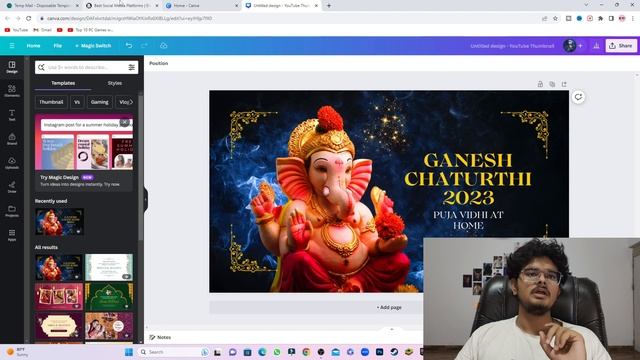Reload the browser page
Image resolution: width=640 pixels, height=360 pixels.
(29, 18)
